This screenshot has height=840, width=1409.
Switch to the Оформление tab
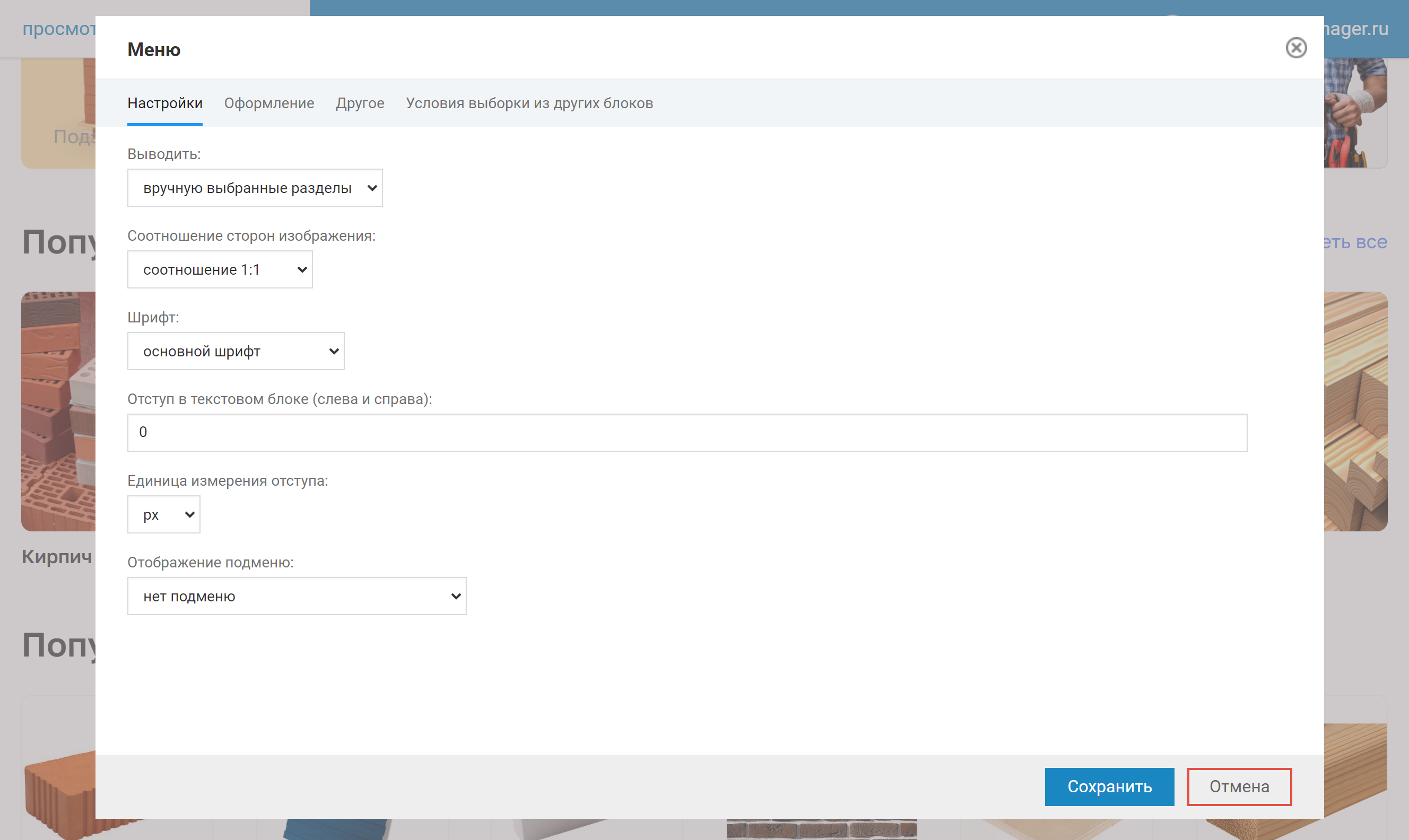[x=269, y=103]
